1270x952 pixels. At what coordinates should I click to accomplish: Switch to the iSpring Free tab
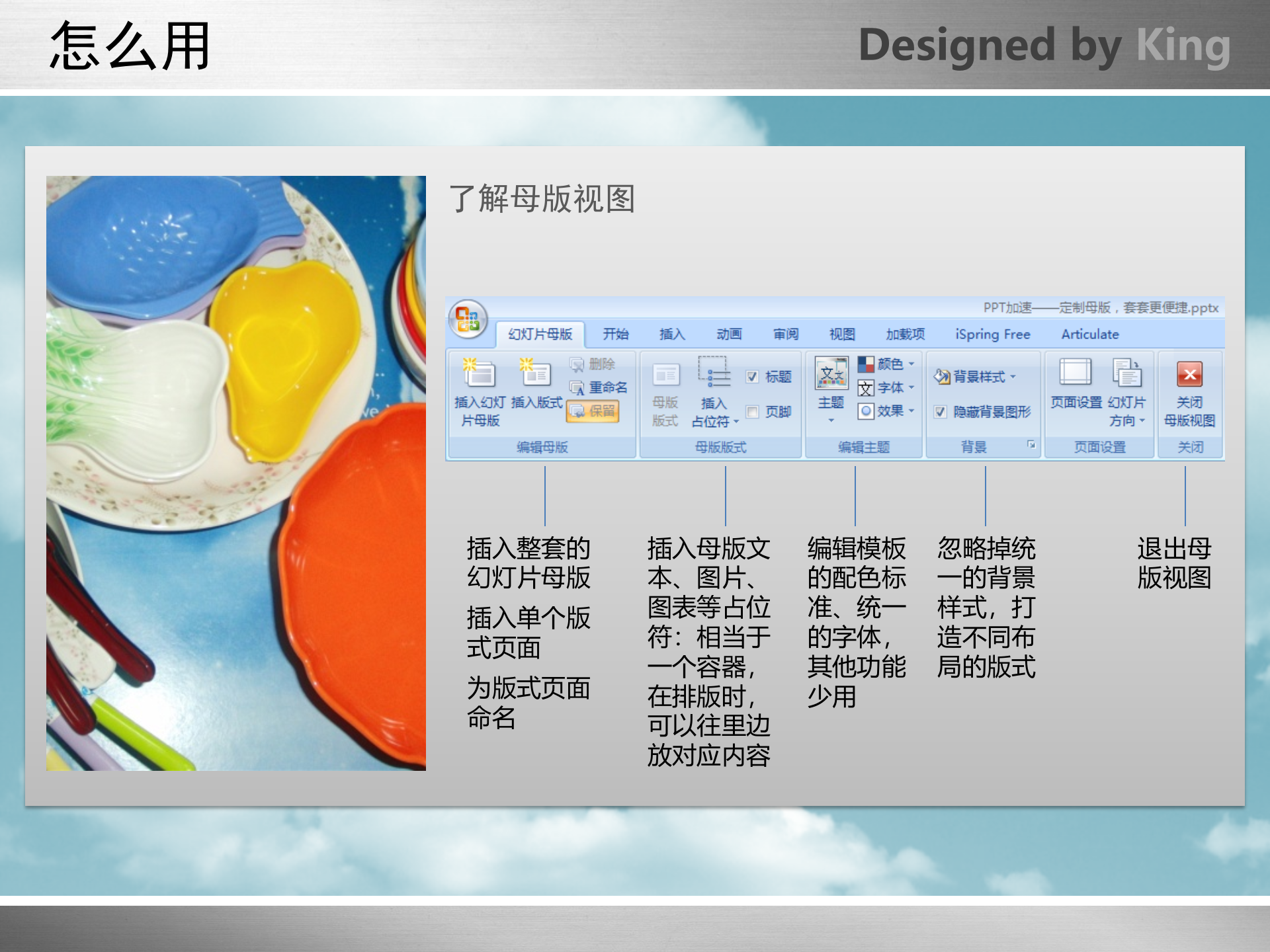992,334
